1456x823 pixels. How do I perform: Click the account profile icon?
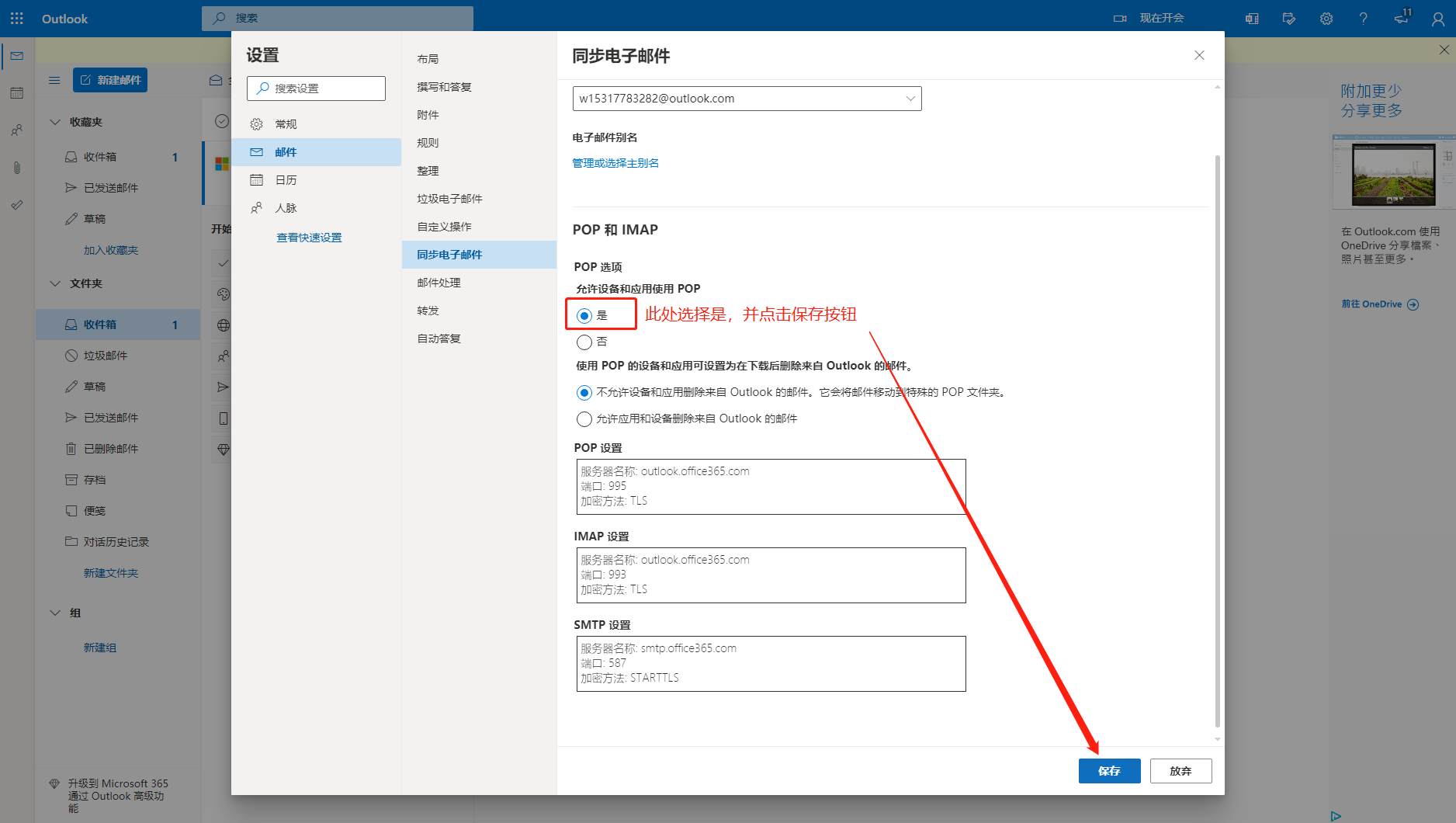click(x=1437, y=19)
